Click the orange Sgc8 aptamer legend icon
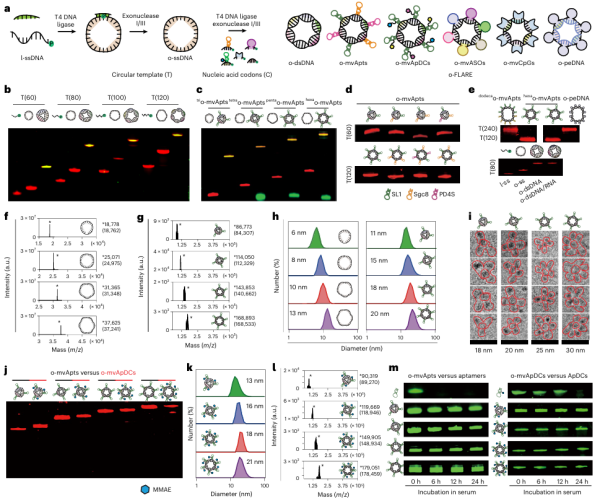This screenshot has height=498, width=600. coord(409,194)
